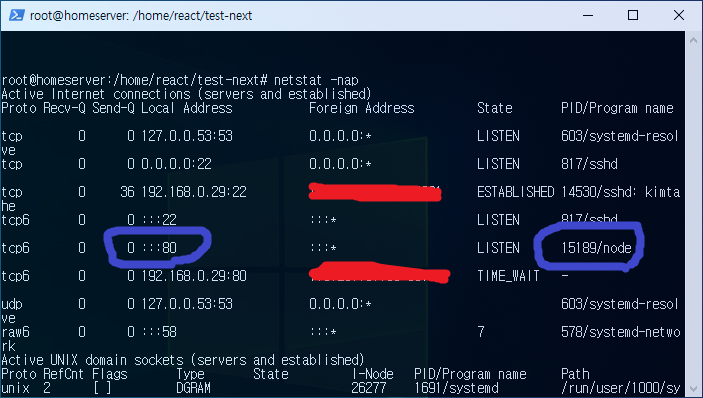
Task: Minimize the terminal window
Action: coord(588,15)
